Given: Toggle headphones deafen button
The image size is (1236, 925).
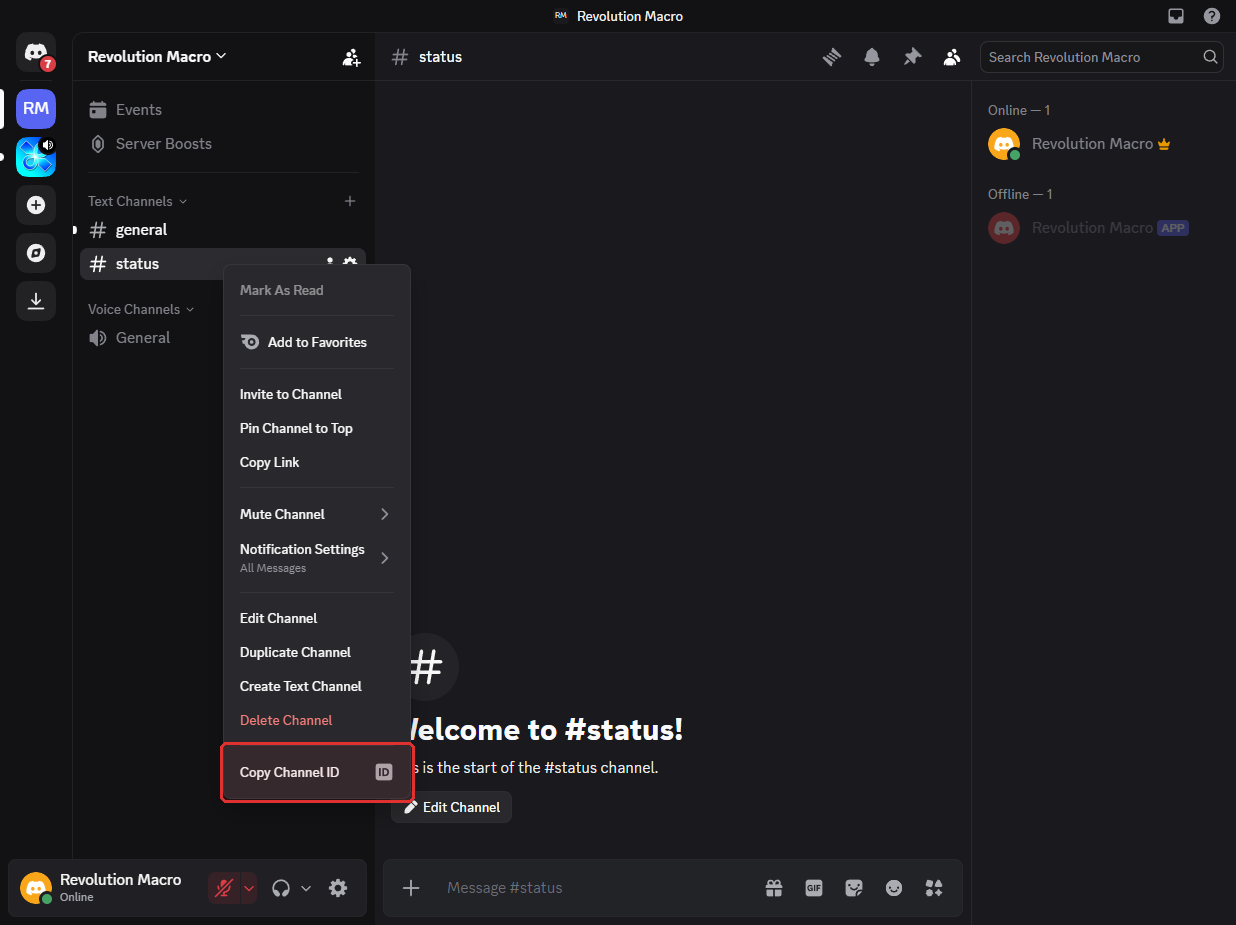Looking at the screenshot, I should 281,888.
